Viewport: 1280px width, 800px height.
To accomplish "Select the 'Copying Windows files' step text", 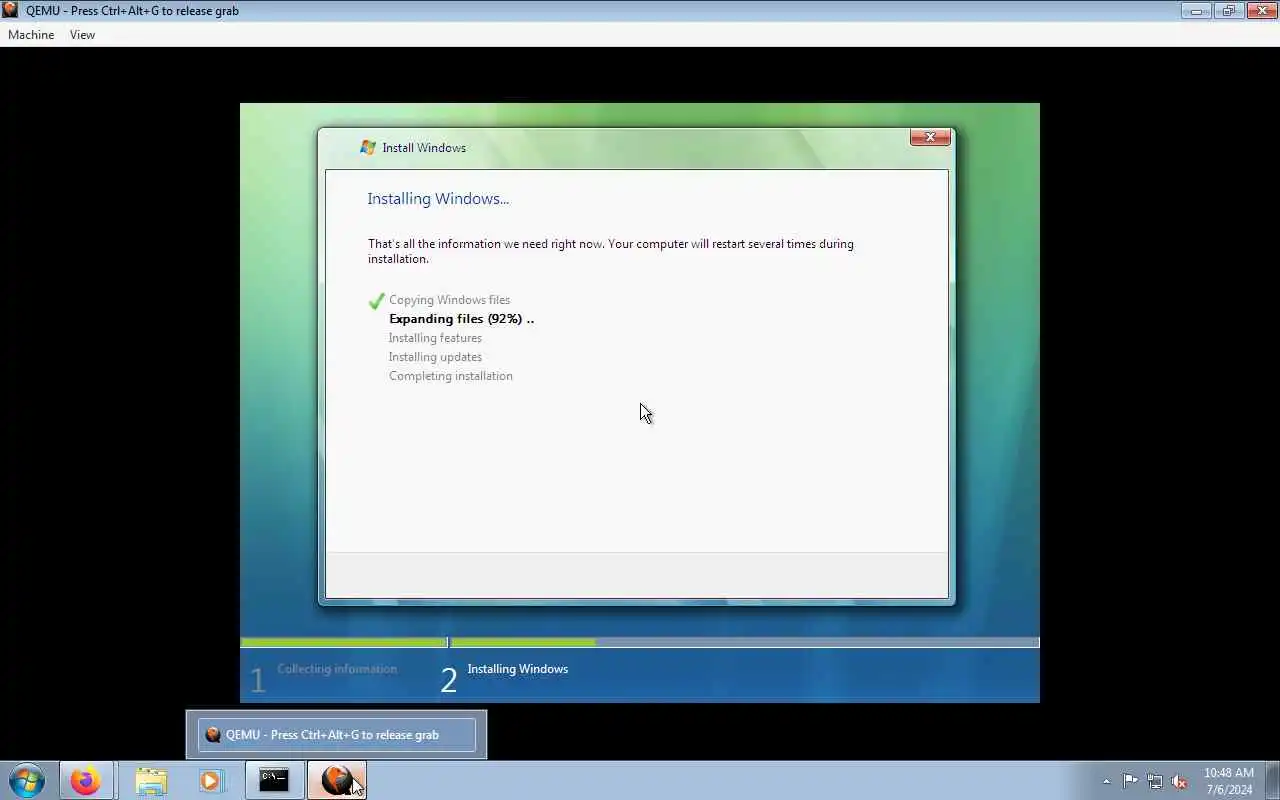I will coord(449,300).
